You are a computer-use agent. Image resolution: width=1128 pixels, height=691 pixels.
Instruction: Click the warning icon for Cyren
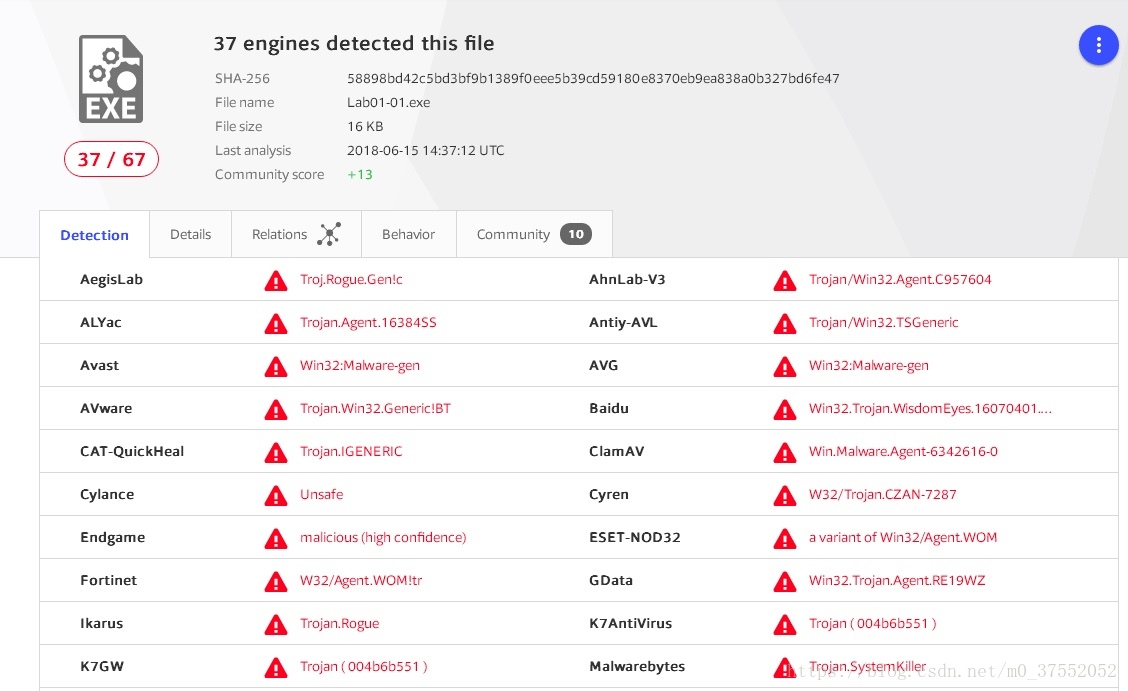click(785, 495)
